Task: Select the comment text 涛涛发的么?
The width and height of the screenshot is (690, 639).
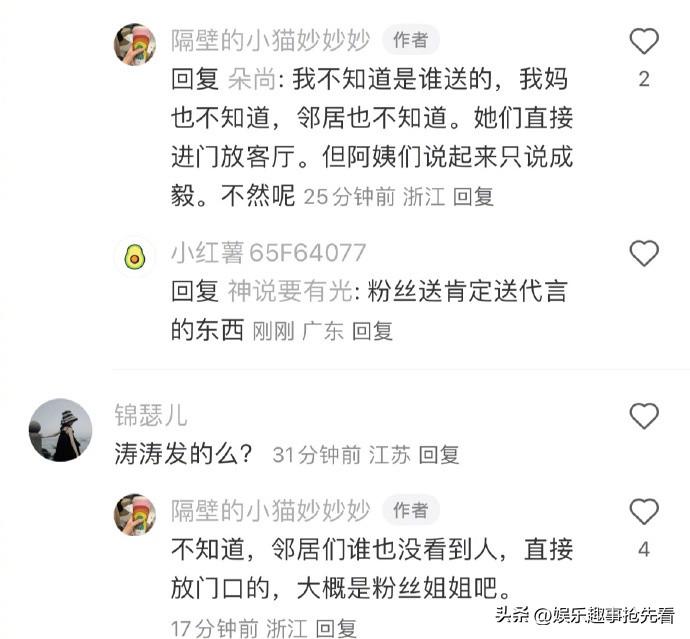Action: pos(184,454)
